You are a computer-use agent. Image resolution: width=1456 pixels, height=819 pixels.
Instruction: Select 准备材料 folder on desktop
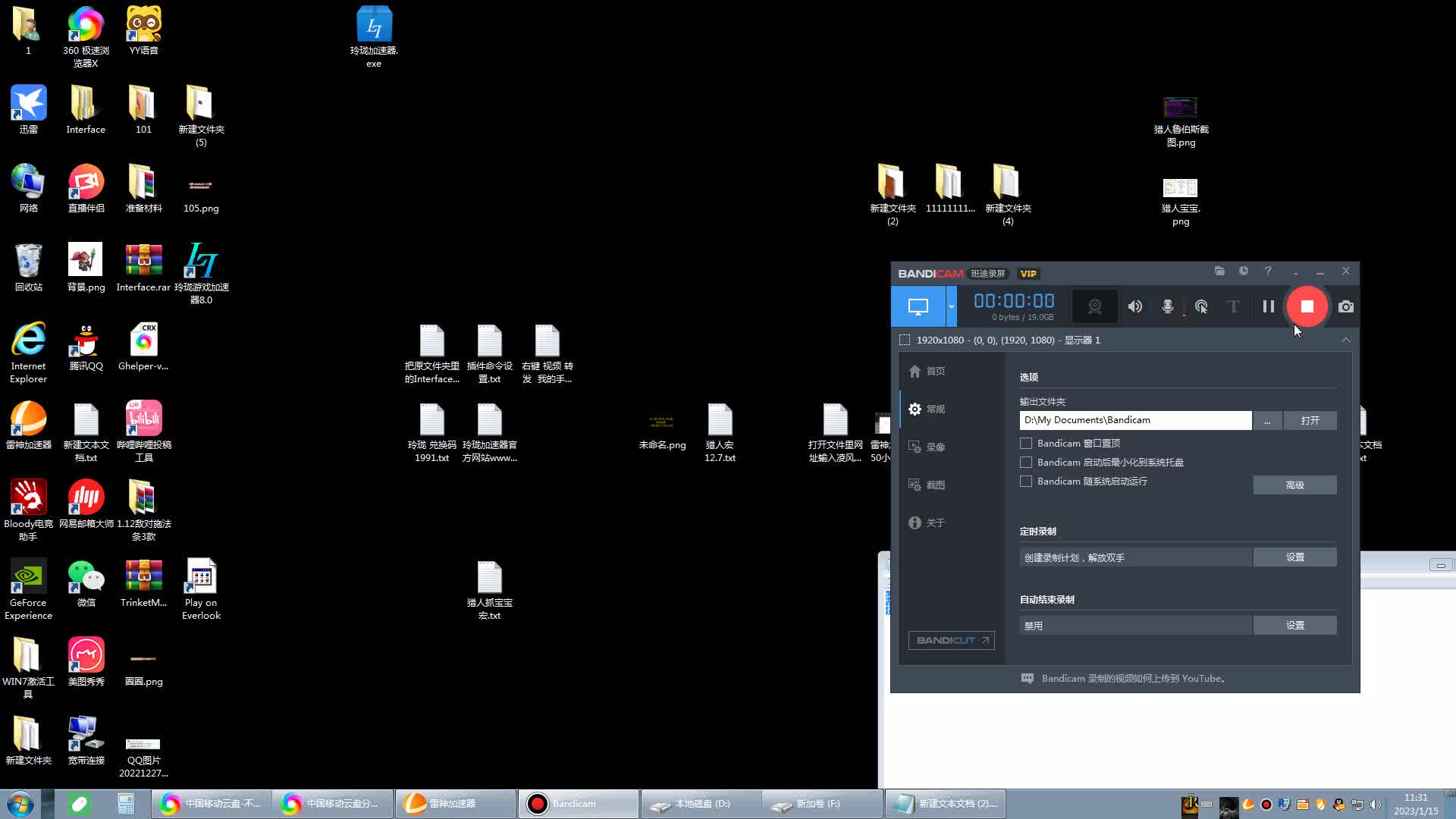pos(143,188)
